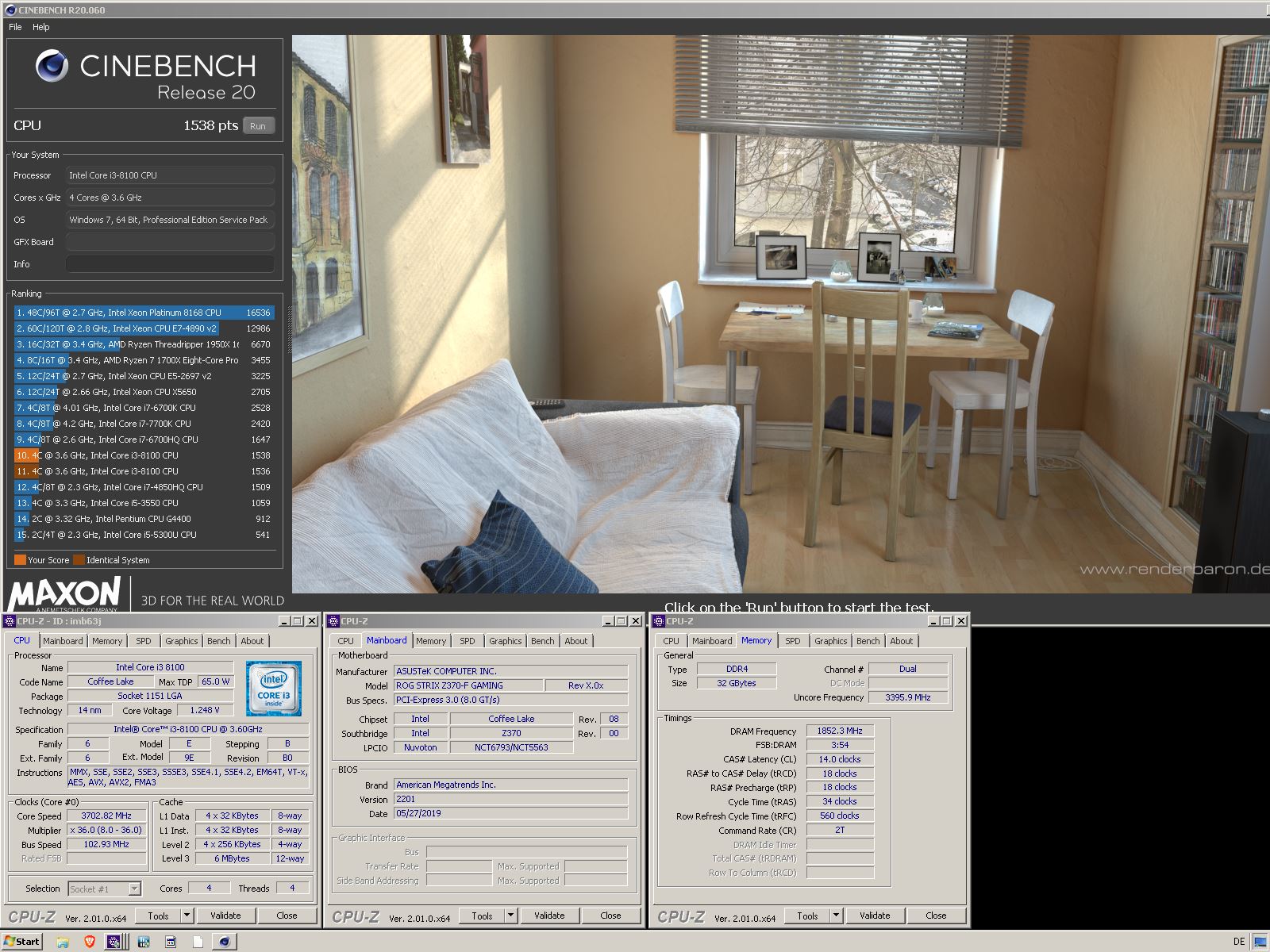Open the Help menu in Cinebench

40,27
